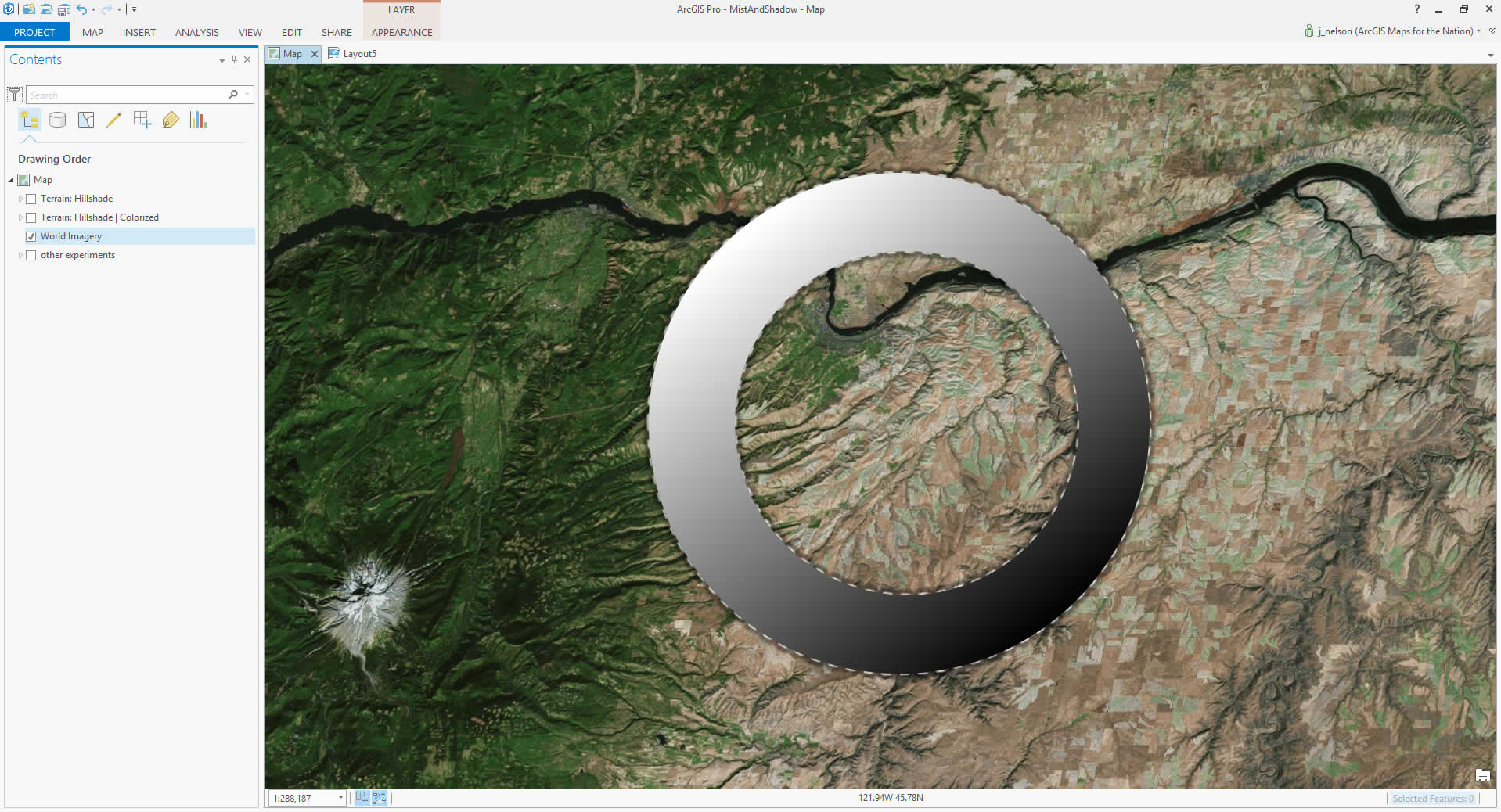The width and height of the screenshot is (1501, 812).
Task: Open the Contents pane options dropdown arrow
Action: (x=222, y=60)
